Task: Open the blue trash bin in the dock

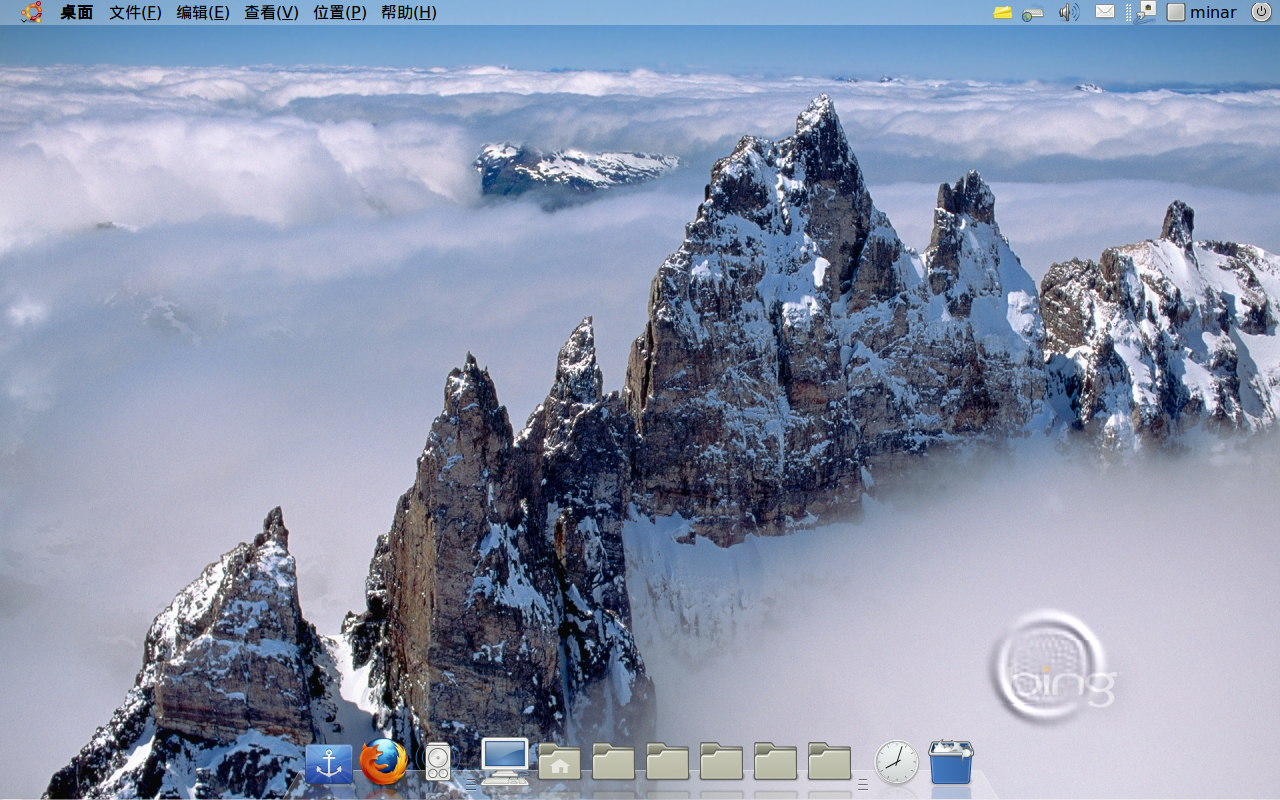Action: click(950, 762)
